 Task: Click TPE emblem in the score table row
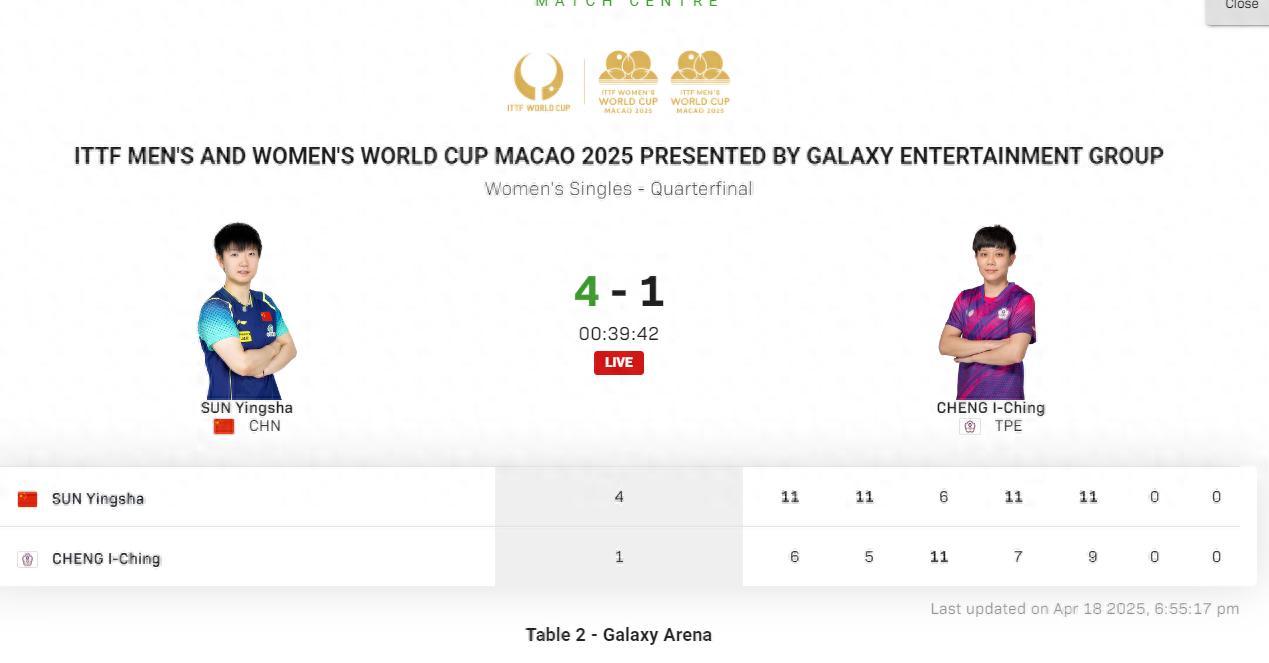28,559
